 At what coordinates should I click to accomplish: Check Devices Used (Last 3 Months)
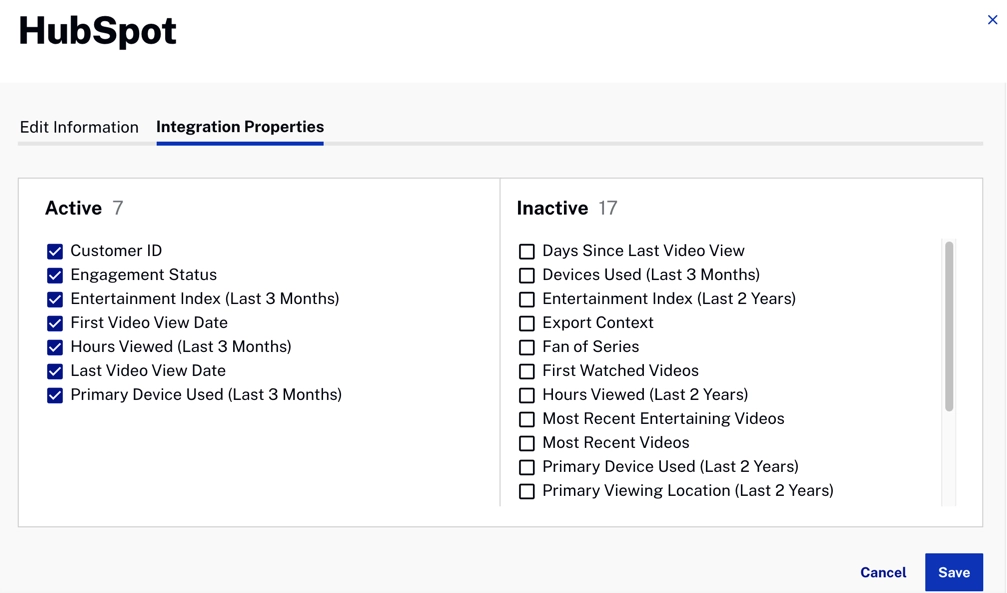pos(527,276)
